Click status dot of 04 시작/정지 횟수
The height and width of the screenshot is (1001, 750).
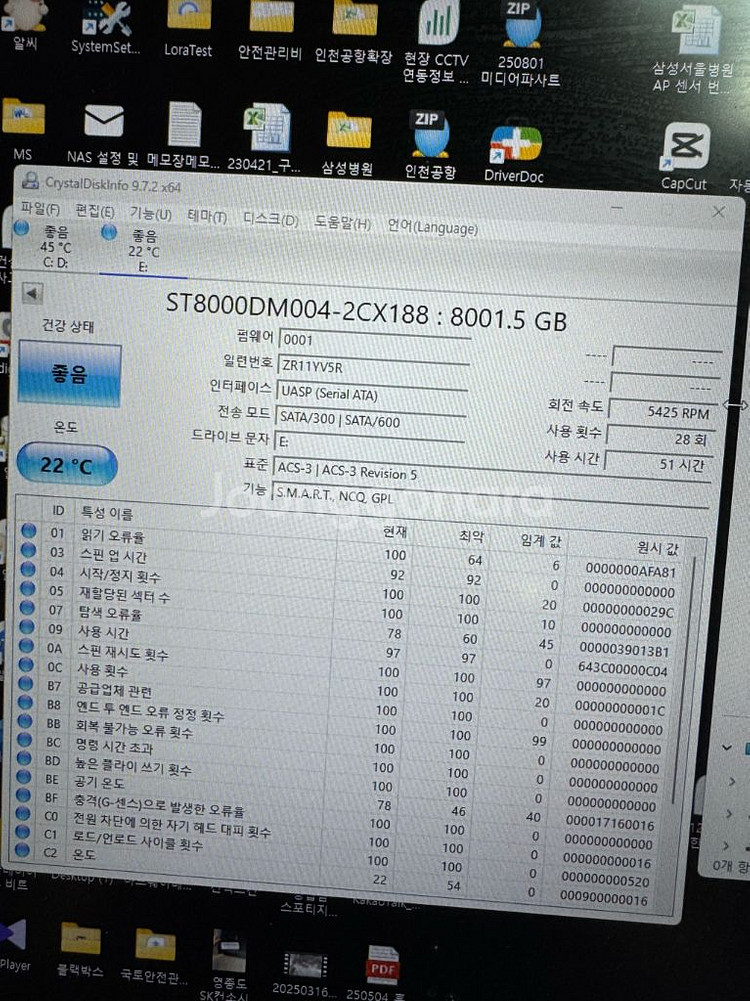tap(28, 568)
